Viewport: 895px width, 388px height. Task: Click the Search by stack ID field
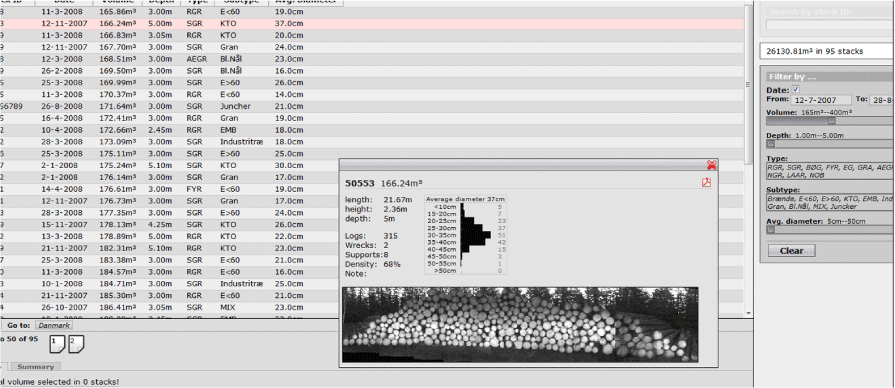click(x=830, y=25)
